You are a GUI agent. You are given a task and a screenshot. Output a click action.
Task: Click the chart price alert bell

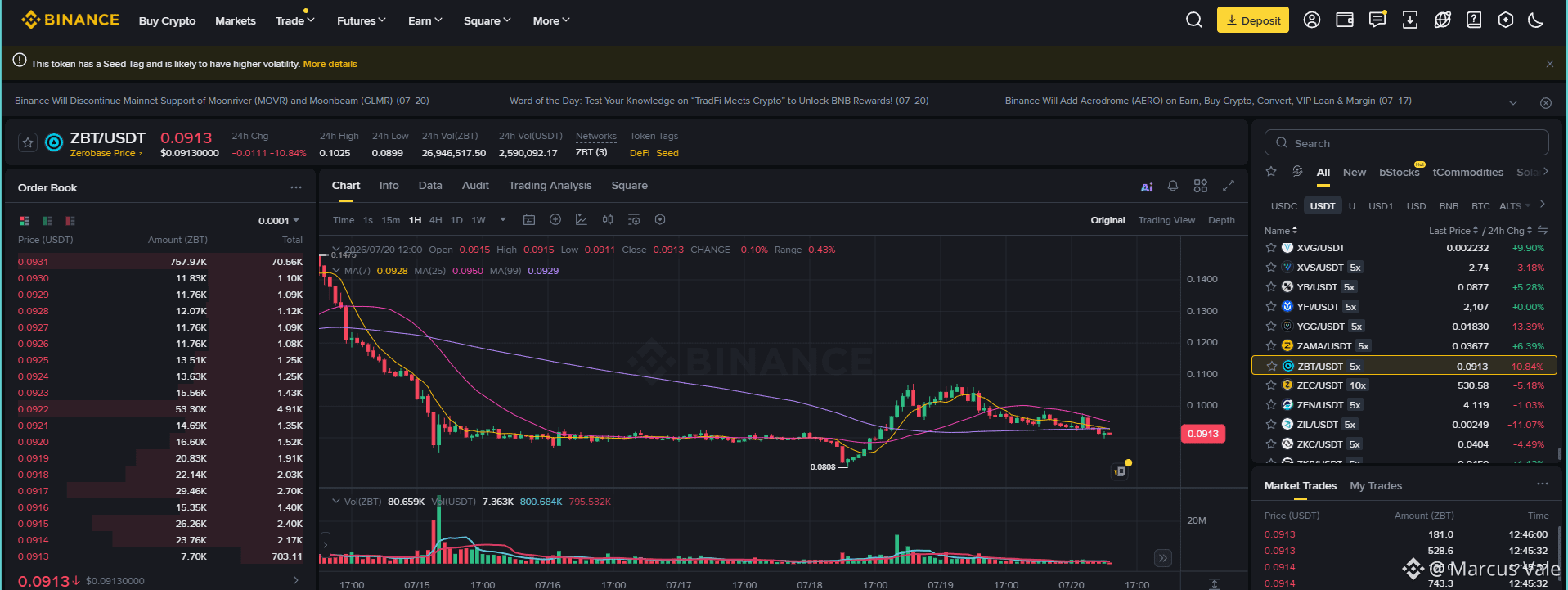pyautogui.click(x=1173, y=186)
